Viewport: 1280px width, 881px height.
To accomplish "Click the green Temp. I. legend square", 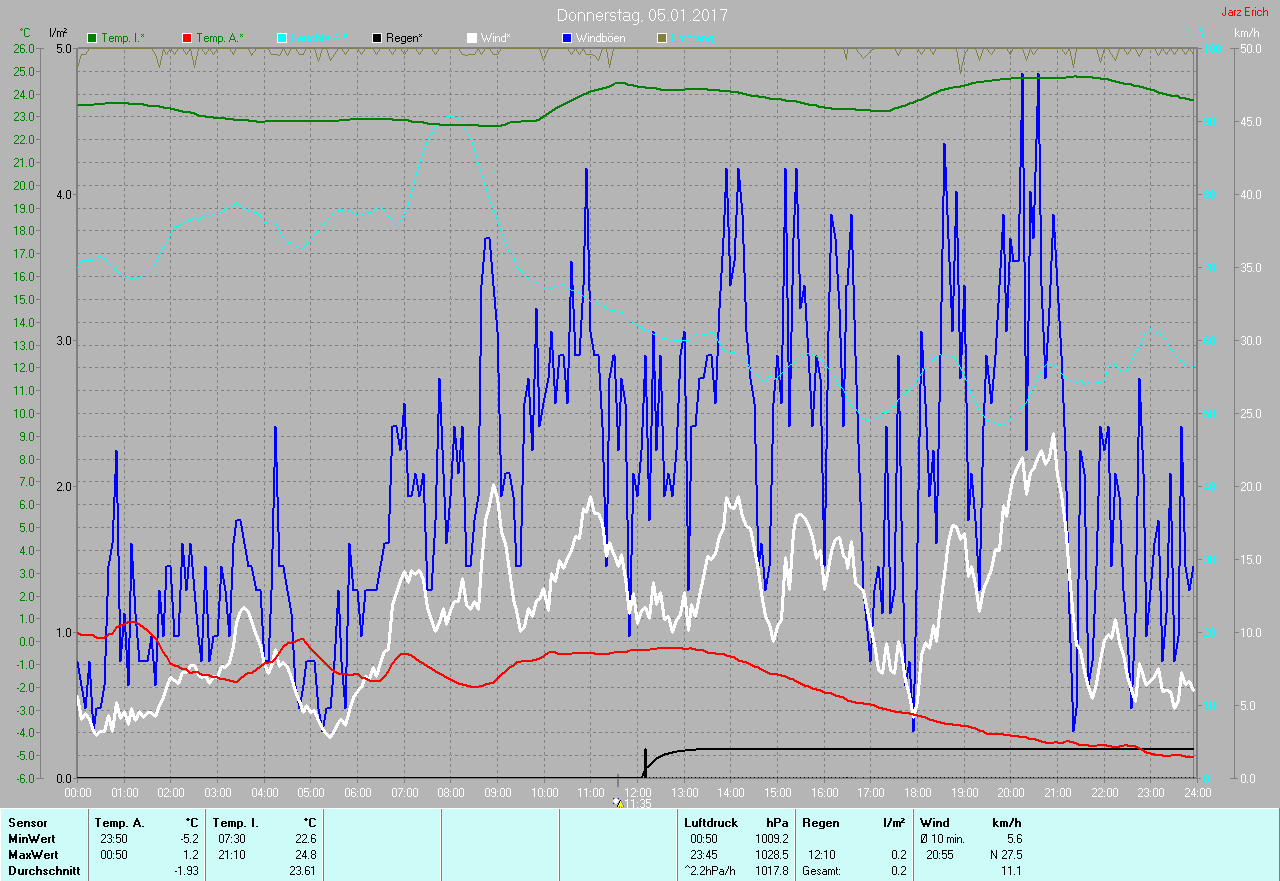I will coord(93,38).
